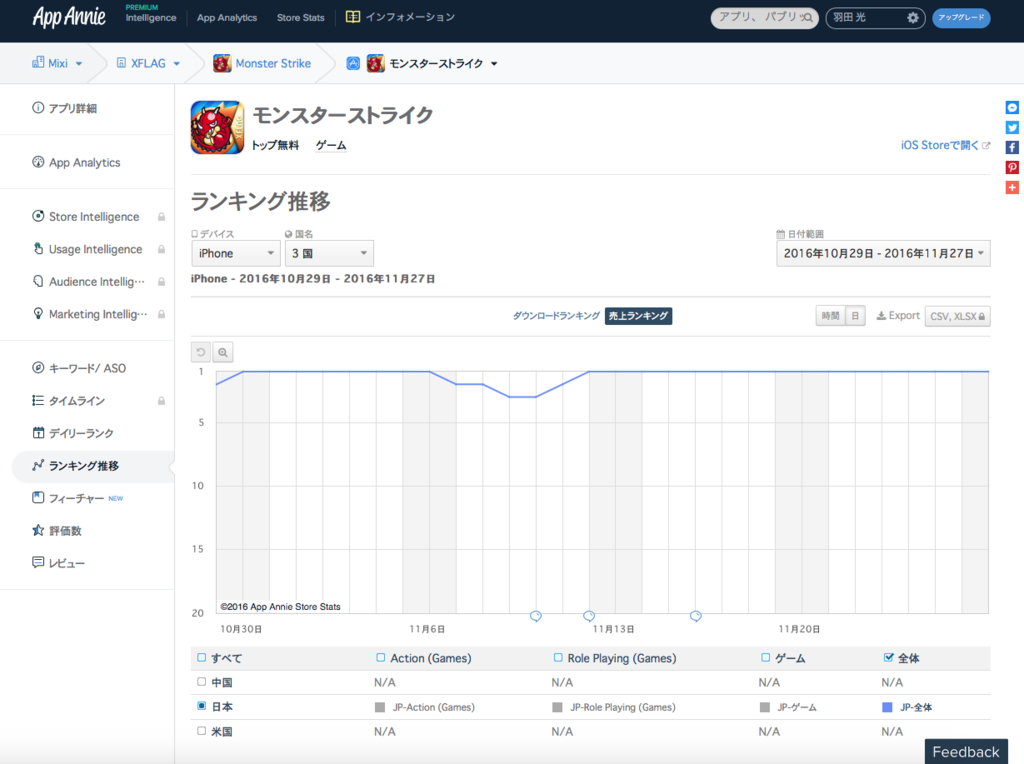
Task: Click the blue App Store icon in breadcrumb
Action: [353, 63]
